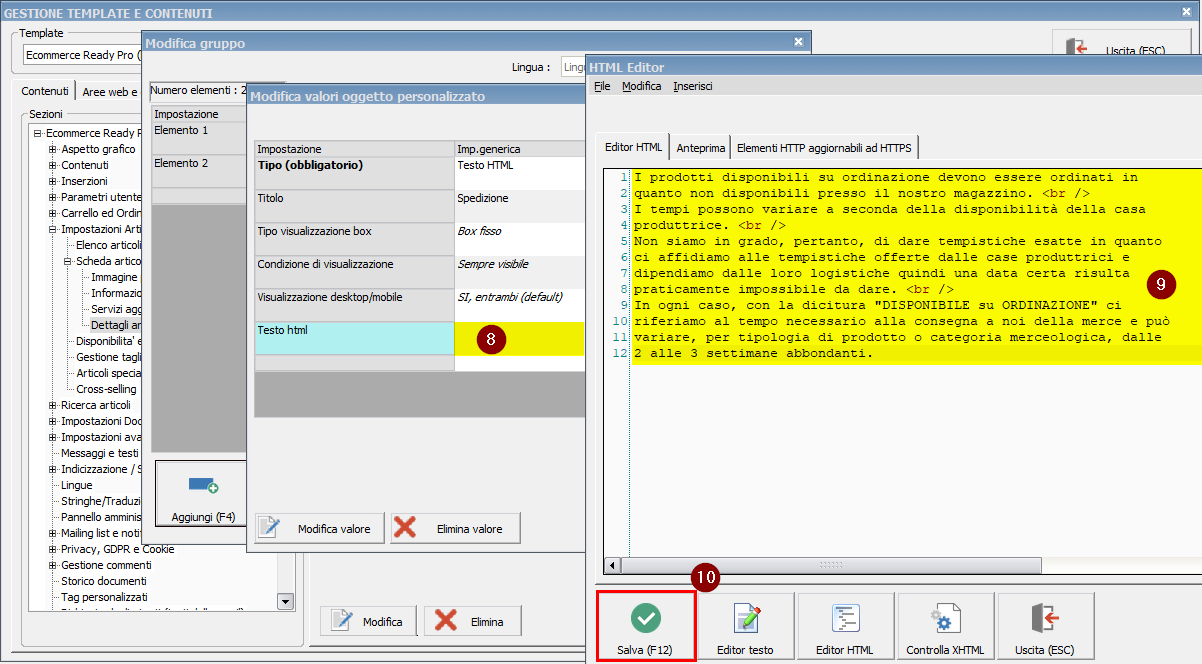
Task: Click the Imp.generica column header
Action: click(520, 149)
